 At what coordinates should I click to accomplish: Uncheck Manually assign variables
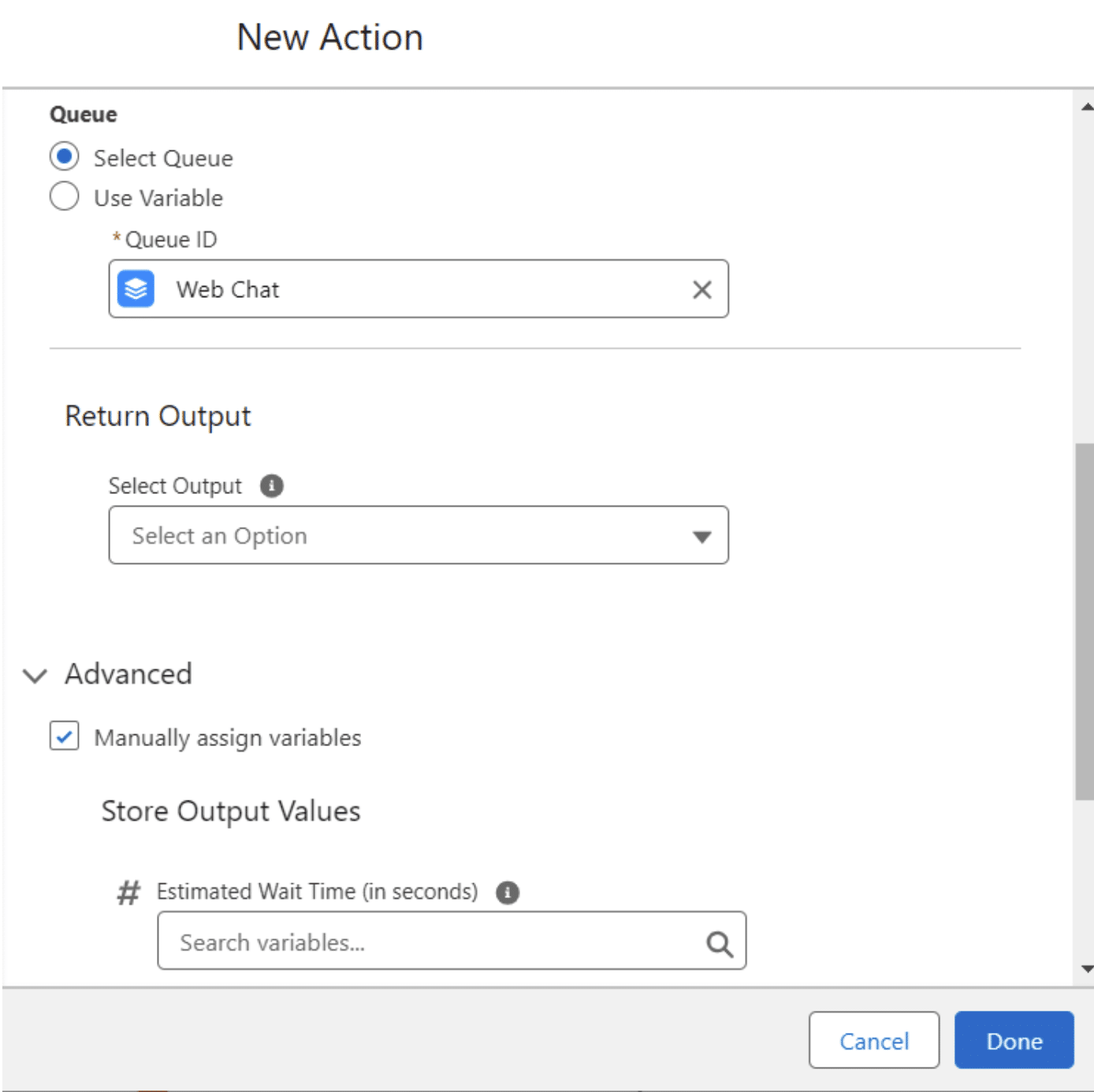(x=64, y=737)
